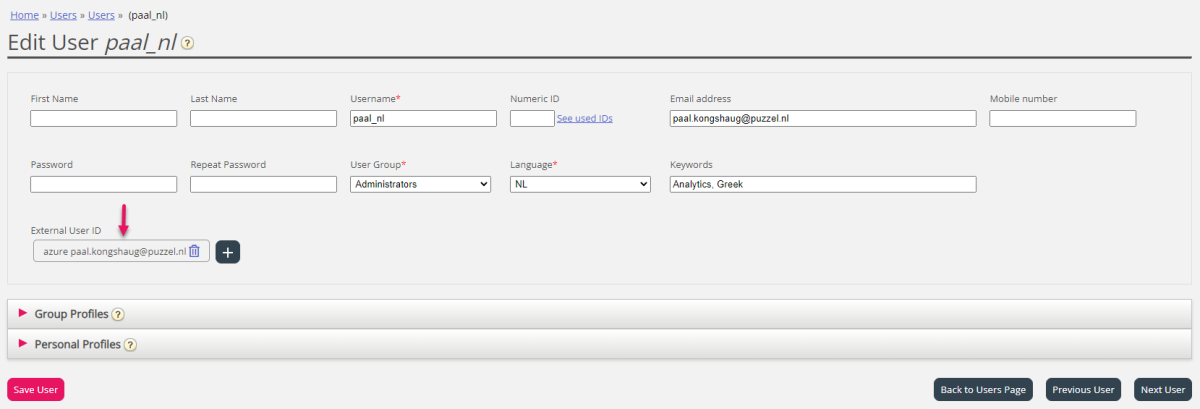Go to Home breadcrumb link
This screenshot has height=409, width=1200.
(24, 15)
